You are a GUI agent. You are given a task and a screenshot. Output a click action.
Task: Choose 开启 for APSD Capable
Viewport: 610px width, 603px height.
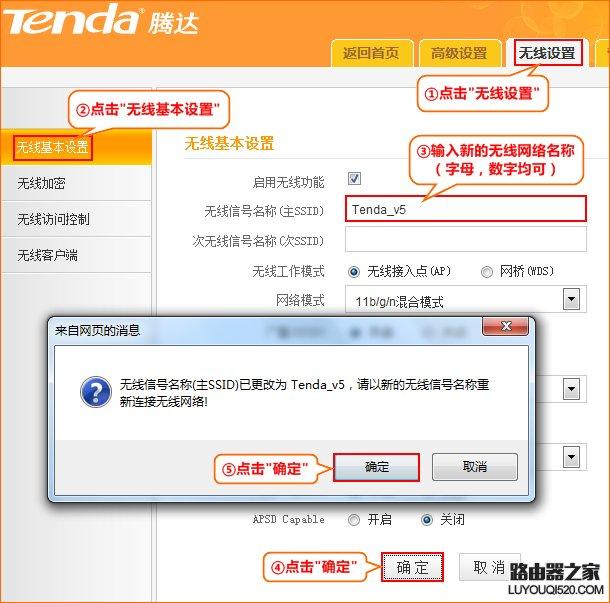(354, 520)
